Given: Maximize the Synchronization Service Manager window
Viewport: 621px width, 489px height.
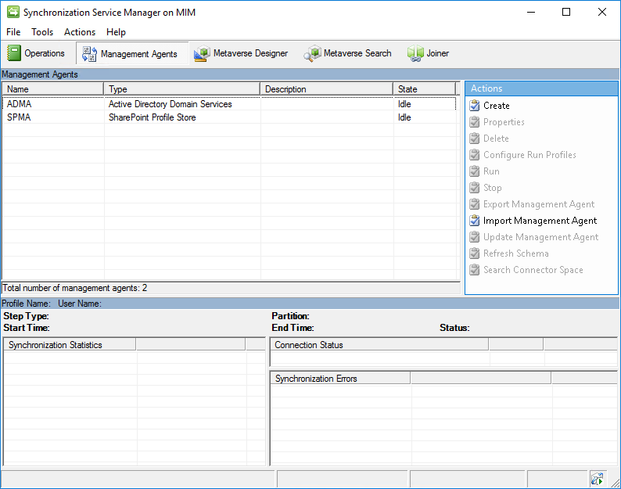Looking at the screenshot, I should (566, 12).
